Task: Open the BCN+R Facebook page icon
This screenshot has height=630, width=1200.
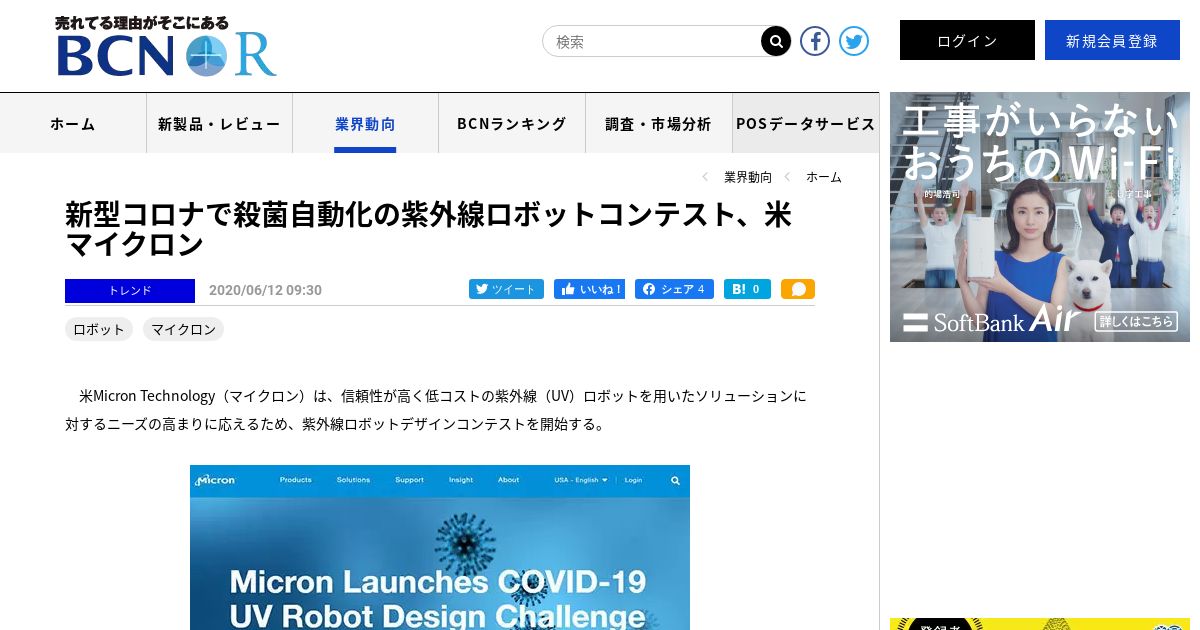Action: 815,41
